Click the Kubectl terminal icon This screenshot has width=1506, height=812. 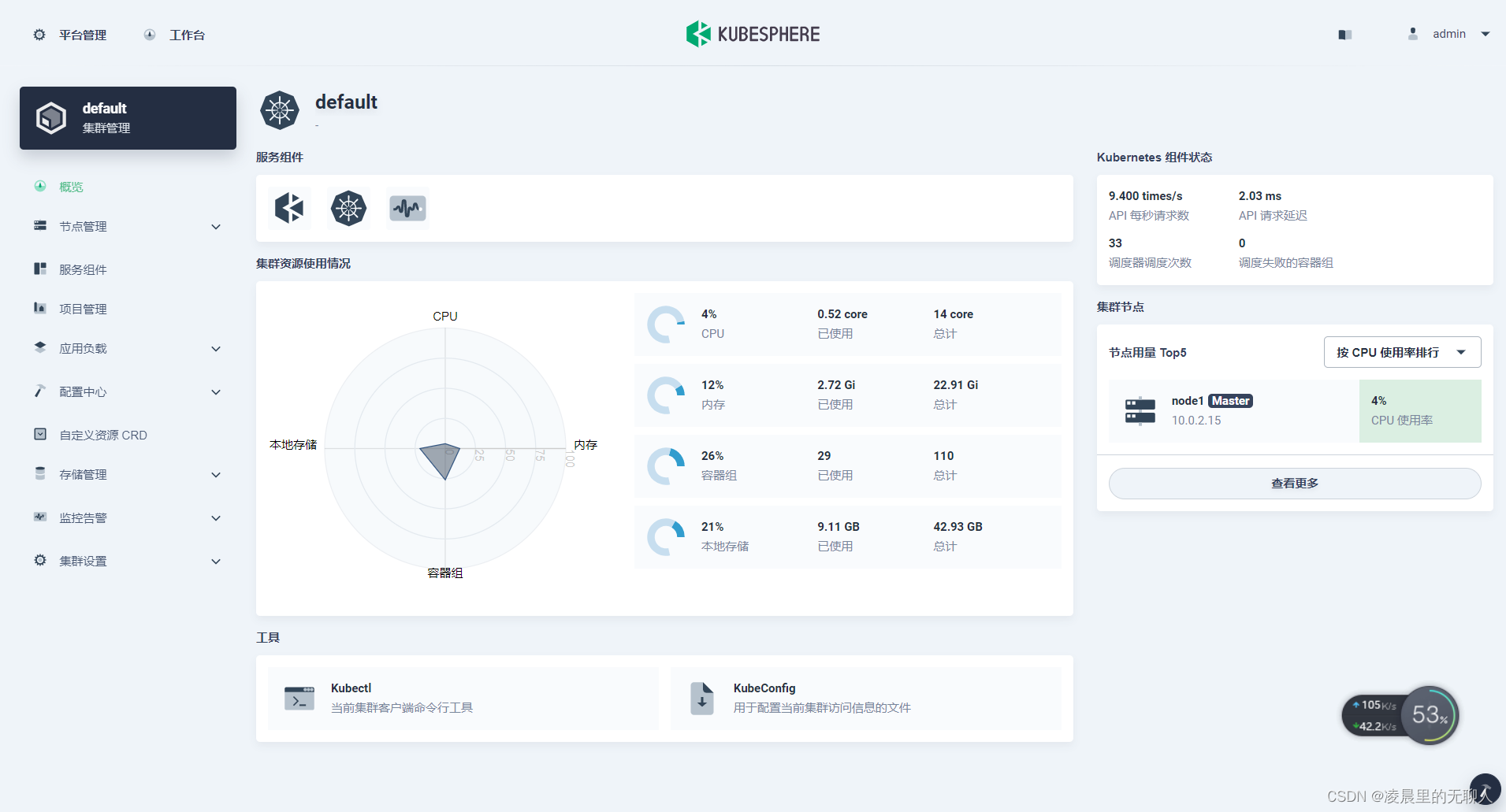pos(299,698)
